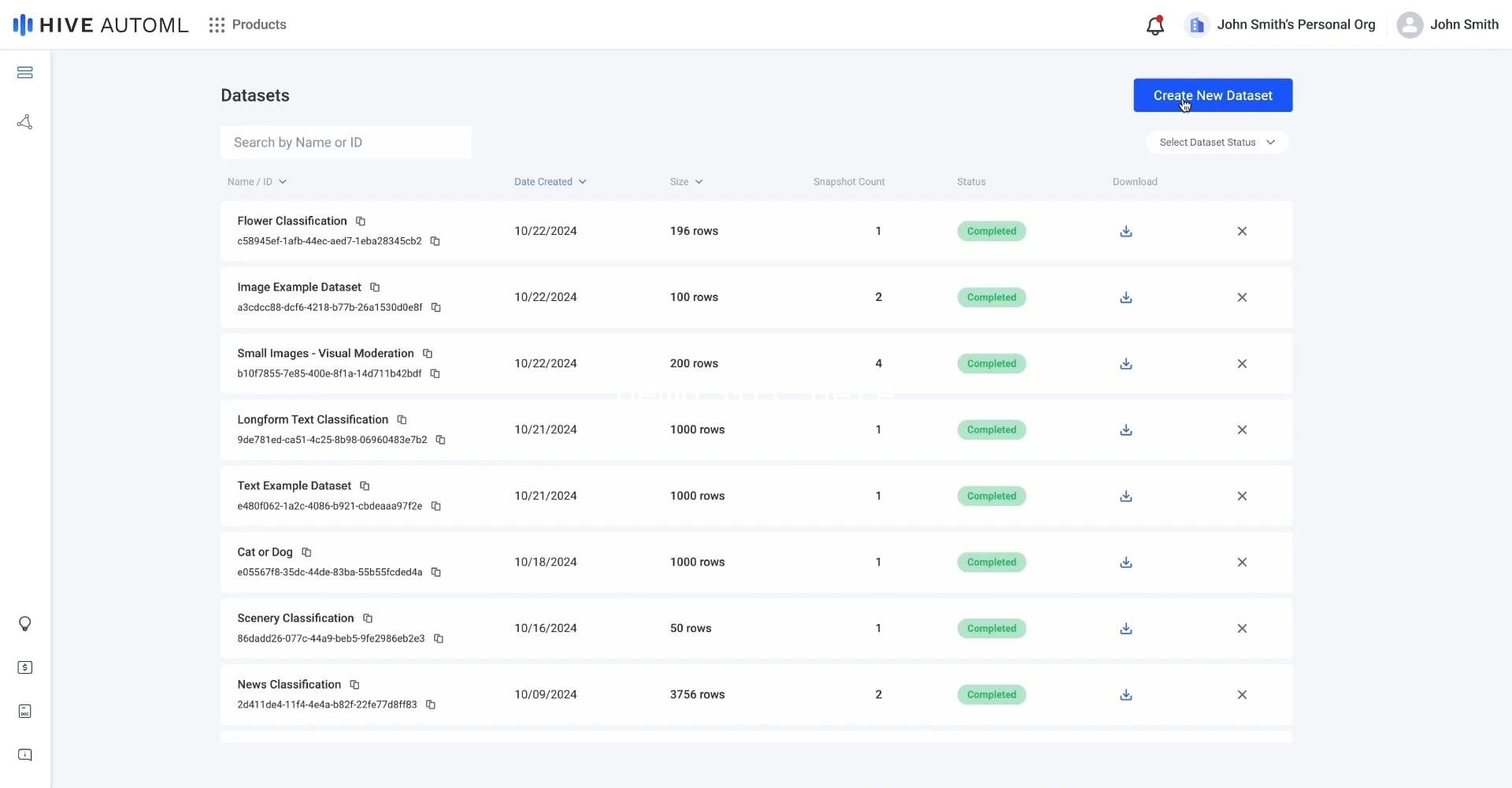1512x788 pixels.
Task: Open the Models graph sidebar icon
Action: tap(24, 122)
